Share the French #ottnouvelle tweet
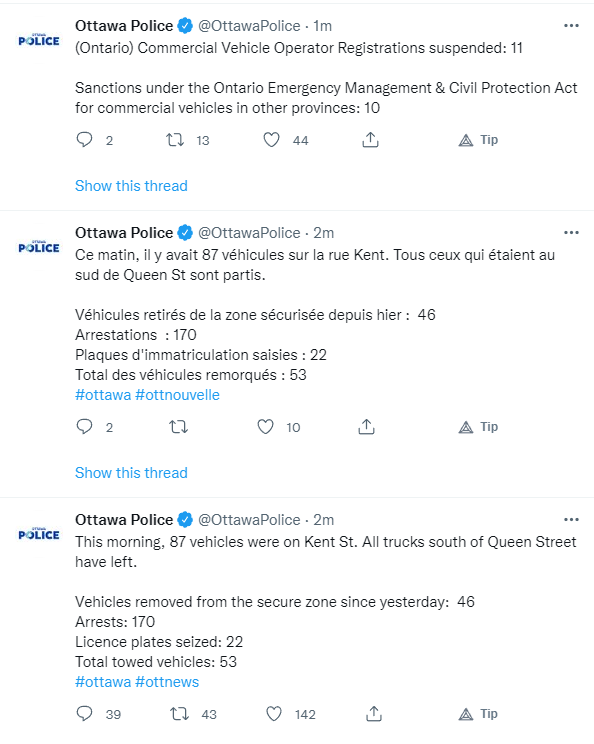594x744 pixels. pos(366,427)
